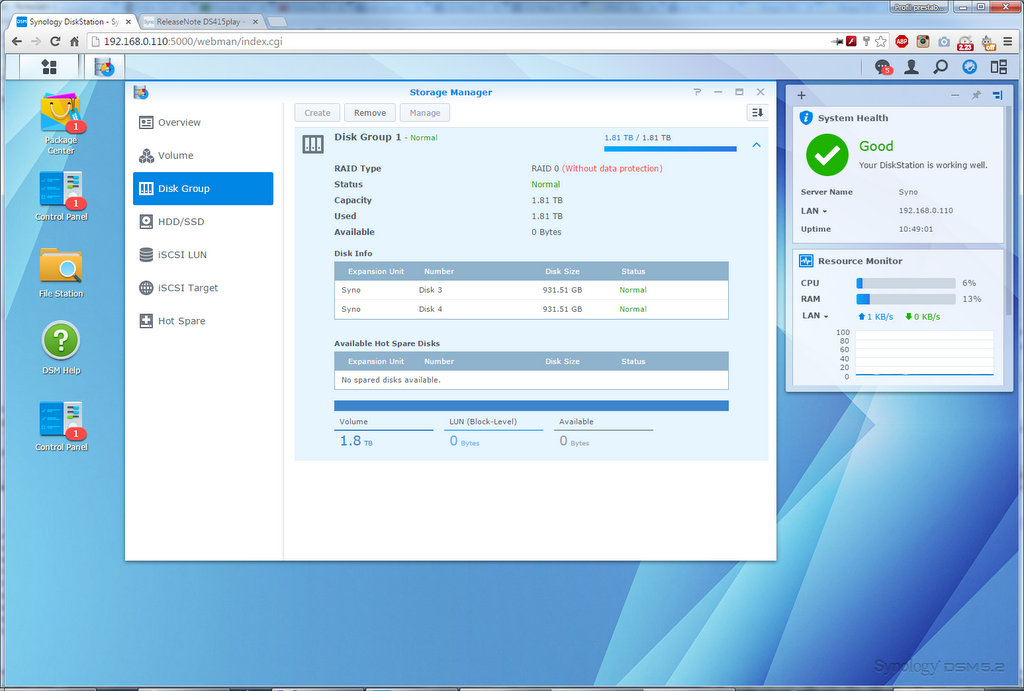Click 'No spared disks available.' text
1024x691 pixels.
click(x=391, y=379)
